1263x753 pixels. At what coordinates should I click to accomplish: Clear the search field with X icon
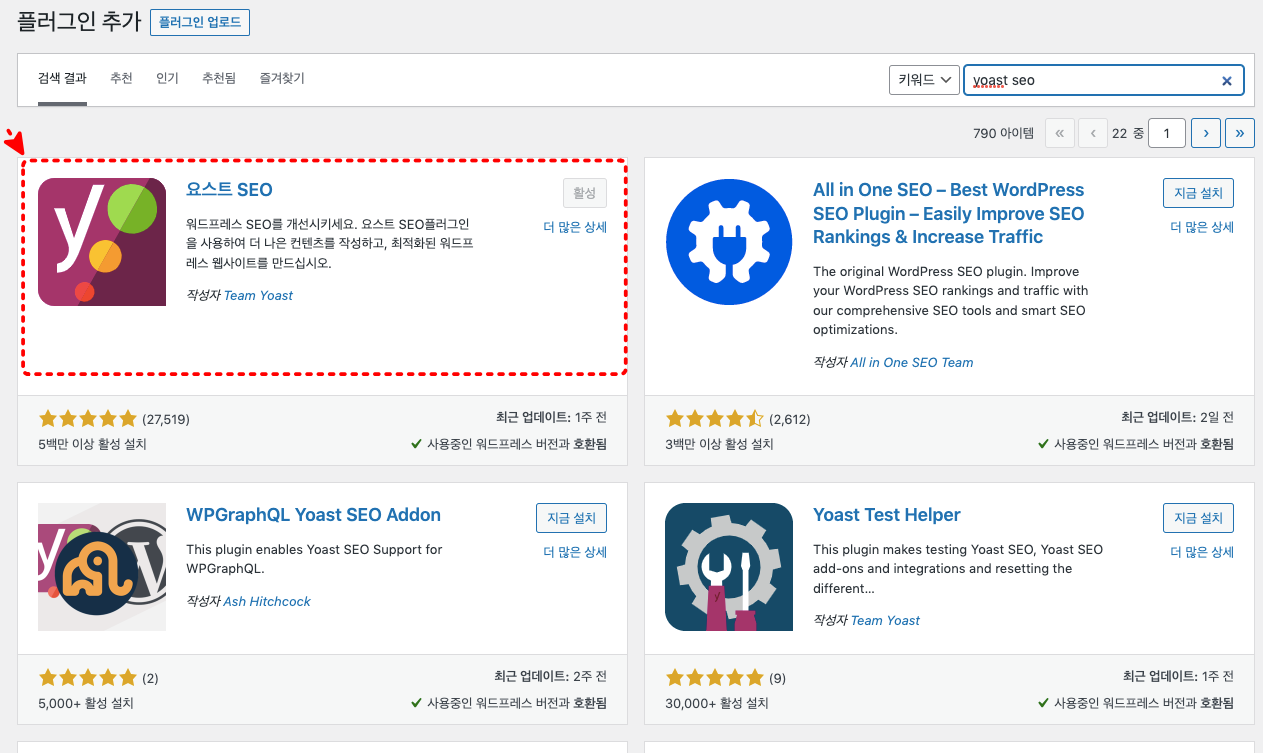tap(1227, 81)
